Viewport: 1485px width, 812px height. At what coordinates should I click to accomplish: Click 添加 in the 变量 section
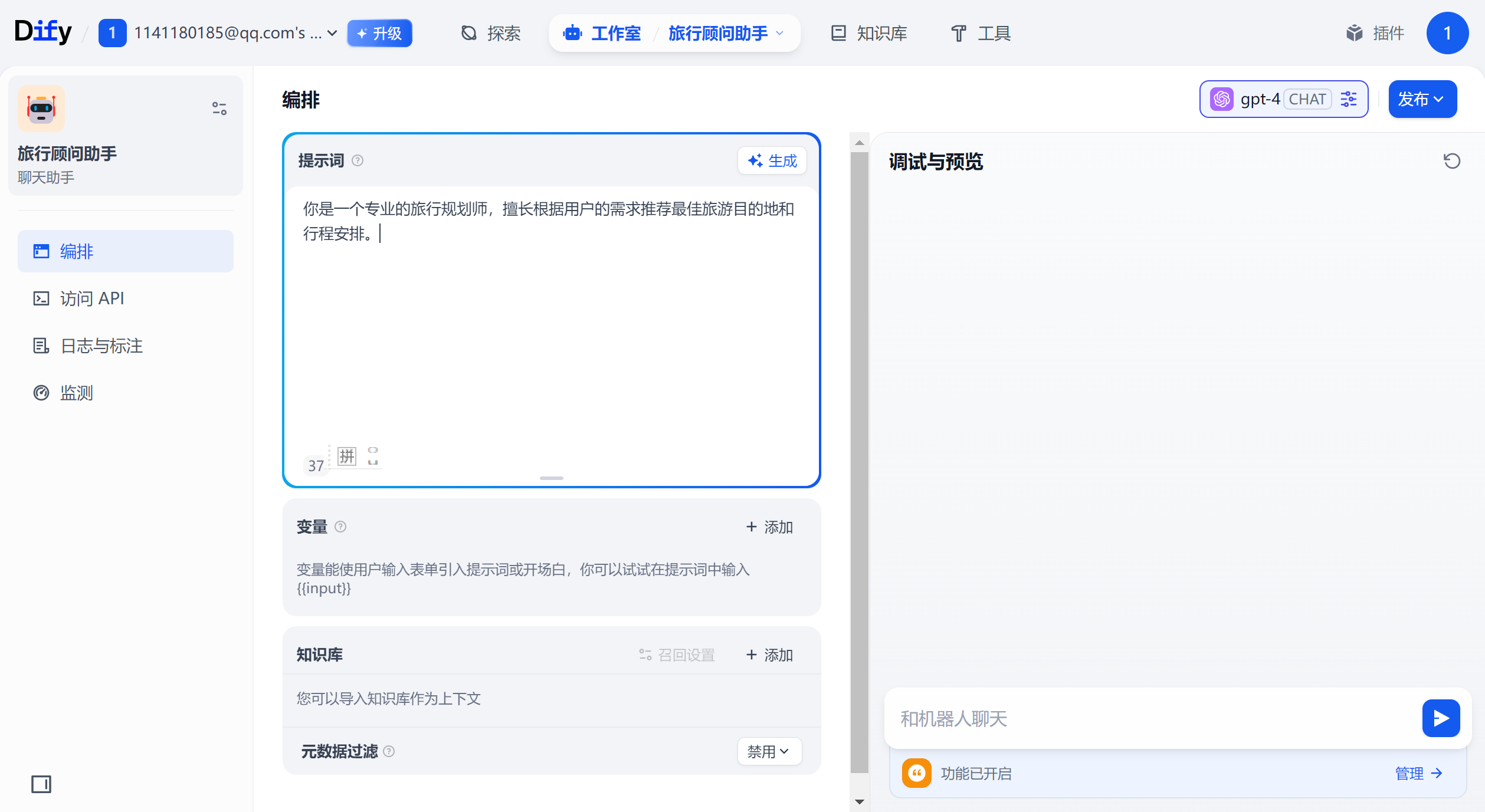click(x=769, y=527)
